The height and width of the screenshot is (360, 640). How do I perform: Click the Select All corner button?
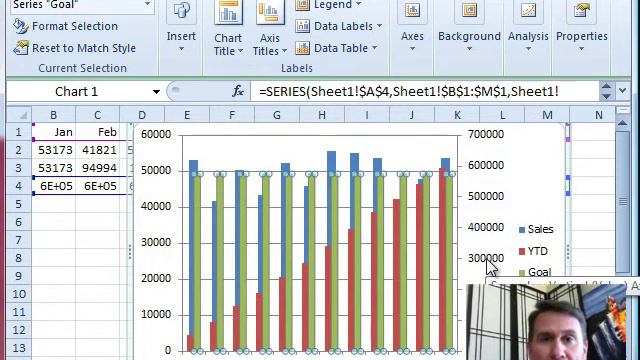[19, 115]
